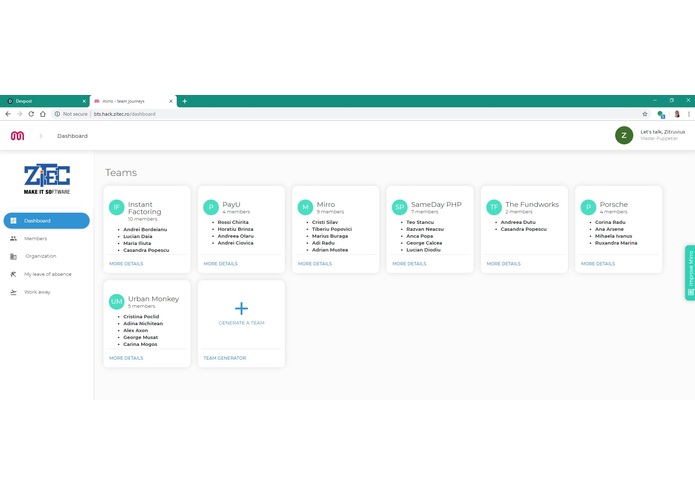The height and width of the screenshot is (494, 695).
Task: Click the IF avatar of Instant Factoring
Action: [x=117, y=207]
